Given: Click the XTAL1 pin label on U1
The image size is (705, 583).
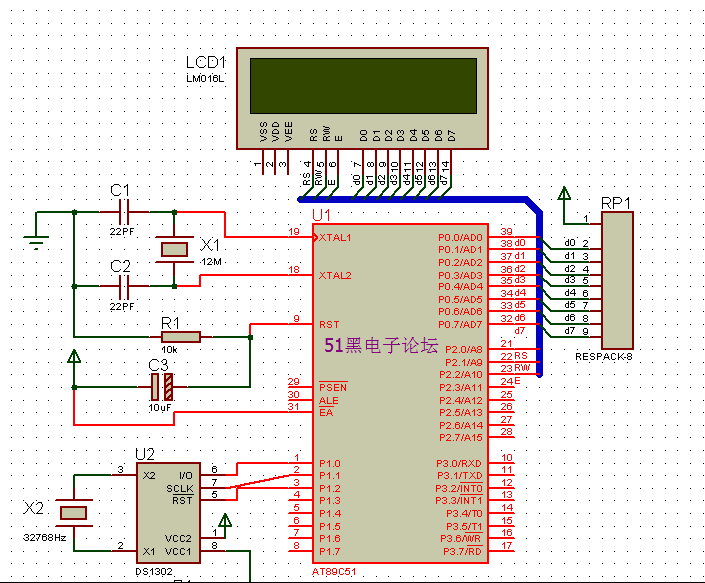Looking at the screenshot, I should (334, 238).
